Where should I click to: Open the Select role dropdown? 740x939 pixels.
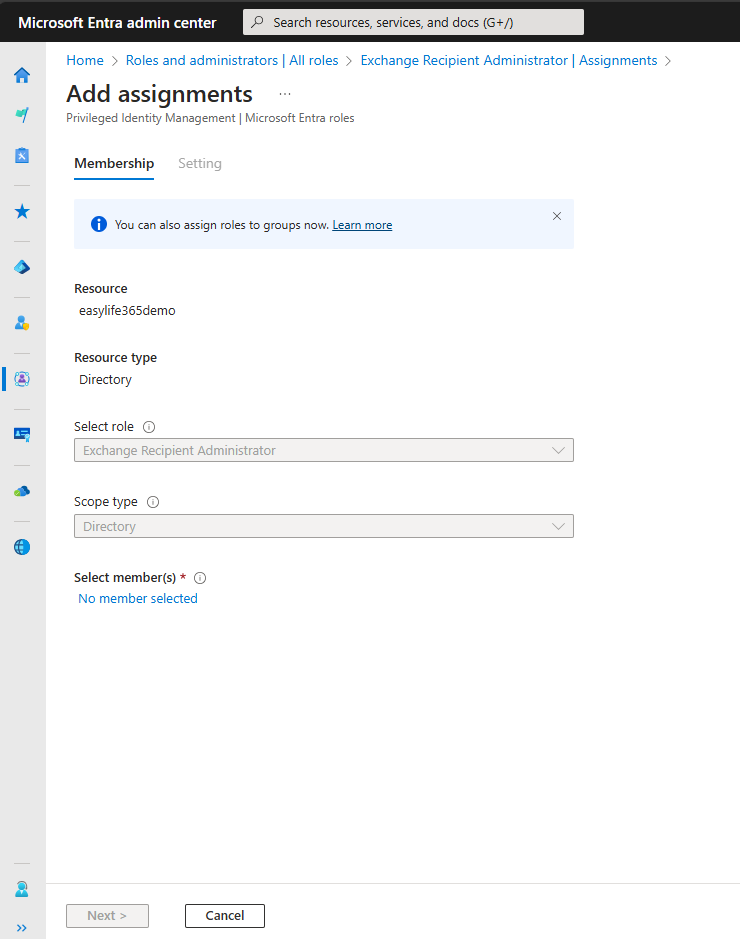324,451
